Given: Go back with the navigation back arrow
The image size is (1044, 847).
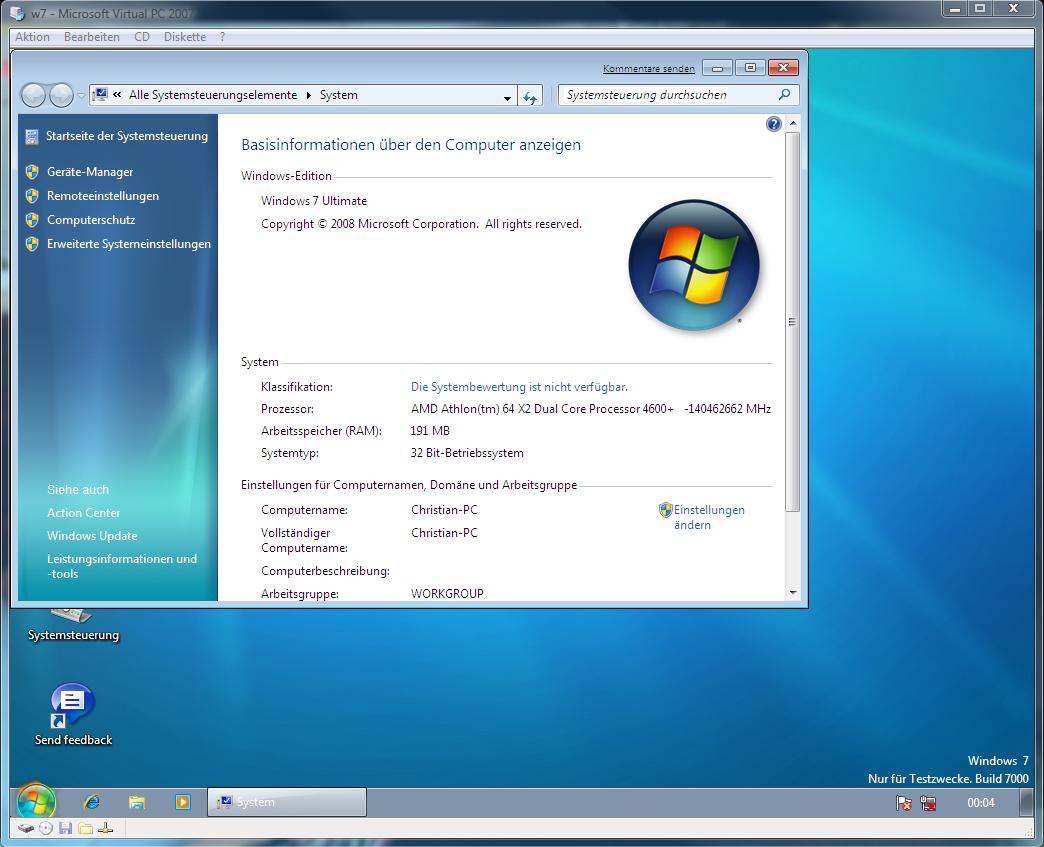Looking at the screenshot, I should click(x=33, y=95).
